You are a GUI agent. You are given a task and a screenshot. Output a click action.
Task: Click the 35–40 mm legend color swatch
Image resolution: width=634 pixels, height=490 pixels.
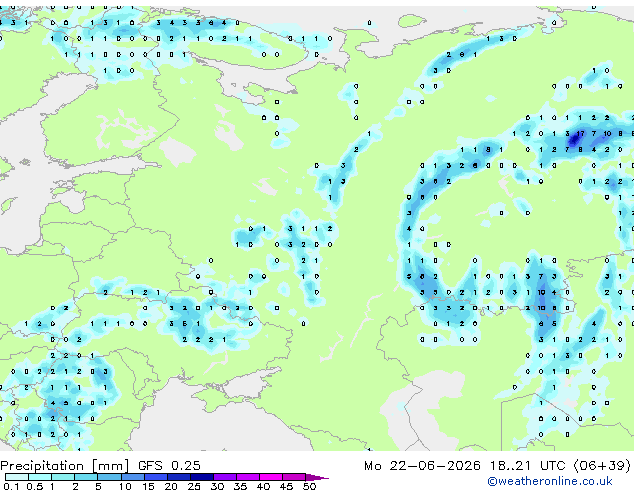[247, 477]
